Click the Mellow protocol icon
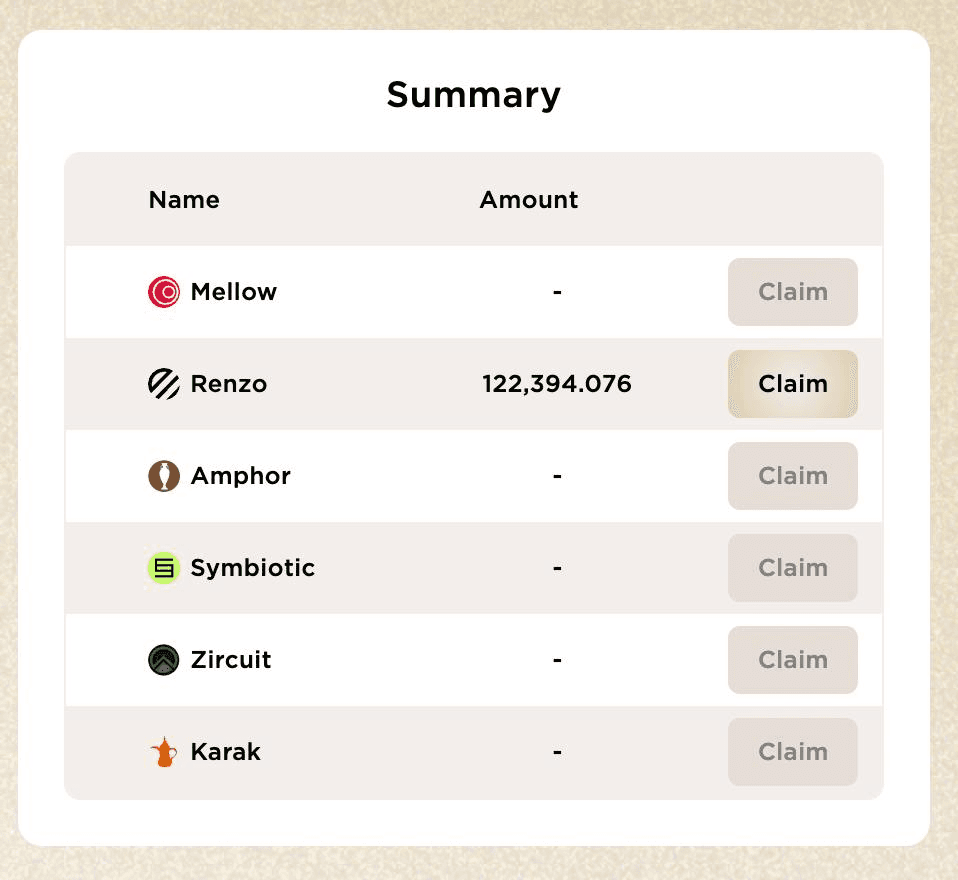Screen dimensions: 958x880 (163, 292)
